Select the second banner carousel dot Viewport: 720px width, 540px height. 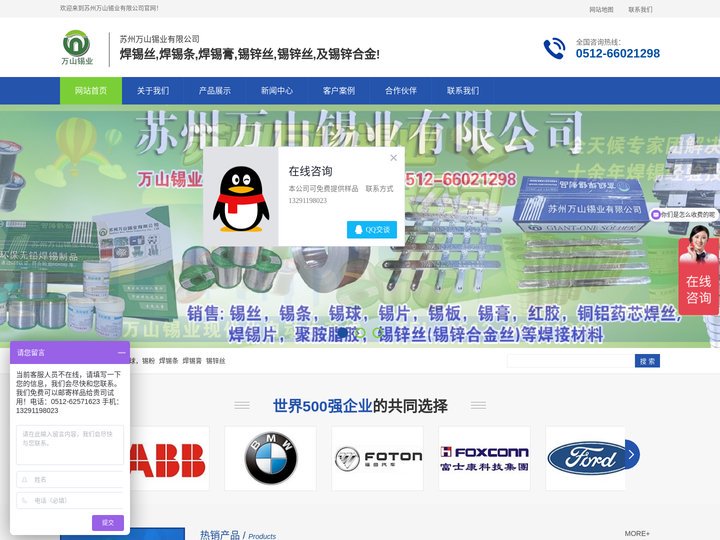pyautogui.click(x=360, y=332)
